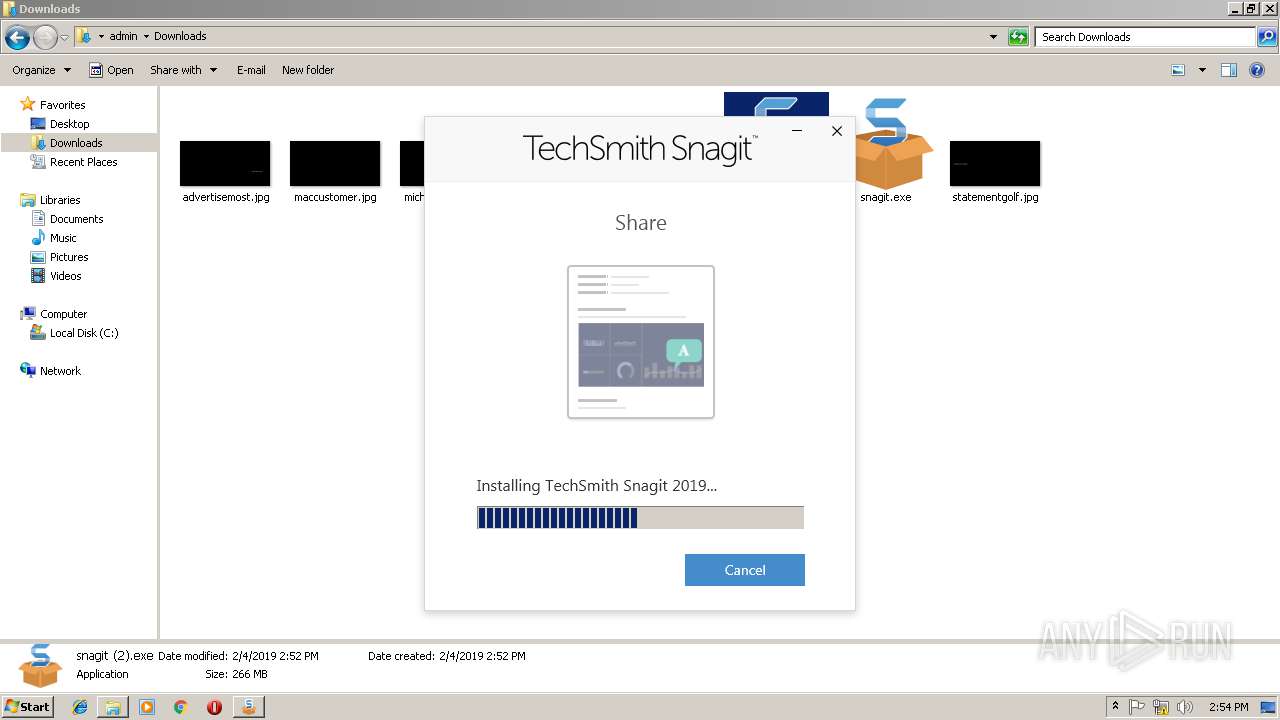Open Desktop in the navigation pane
The width and height of the screenshot is (1280, 720).
point(69,124)
